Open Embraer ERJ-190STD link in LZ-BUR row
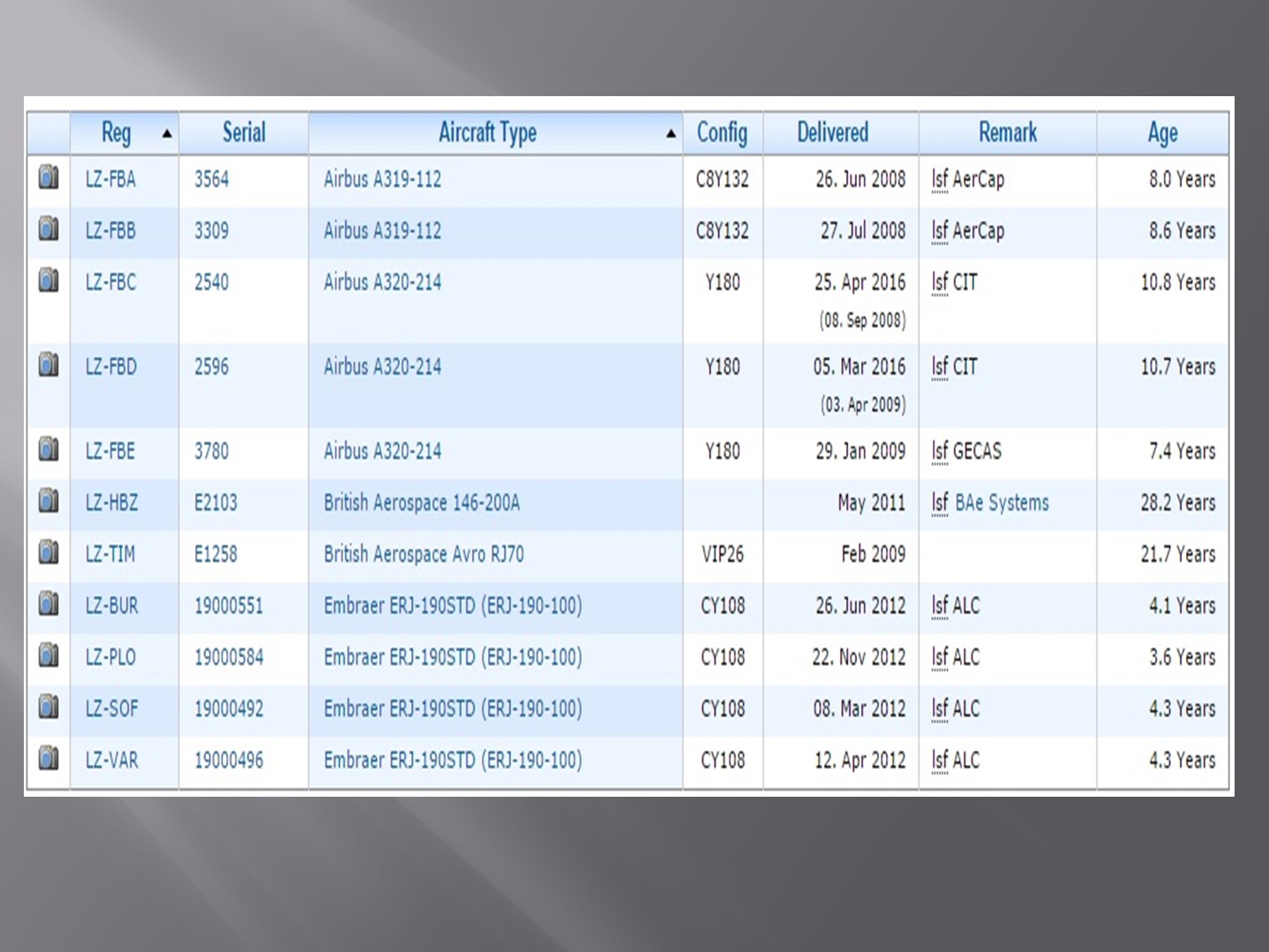Image resolution: width=1269 pixels, height=952 pixels. [453, 606]
